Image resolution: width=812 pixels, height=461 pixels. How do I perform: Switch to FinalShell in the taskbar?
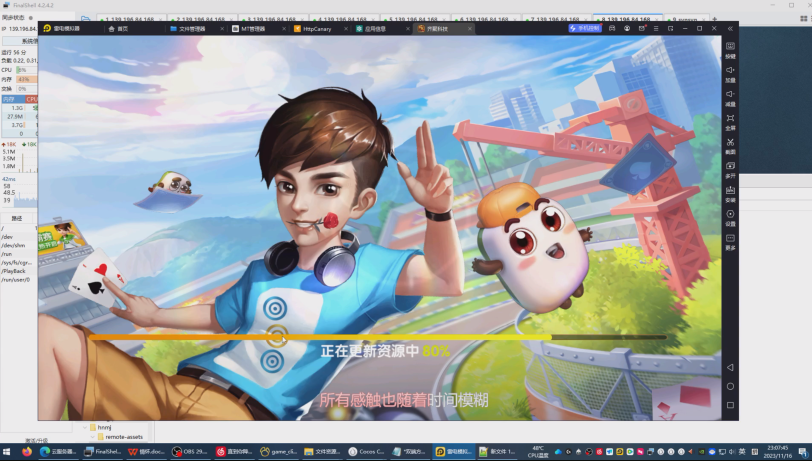pyautogui.click(x=103, y=452)
